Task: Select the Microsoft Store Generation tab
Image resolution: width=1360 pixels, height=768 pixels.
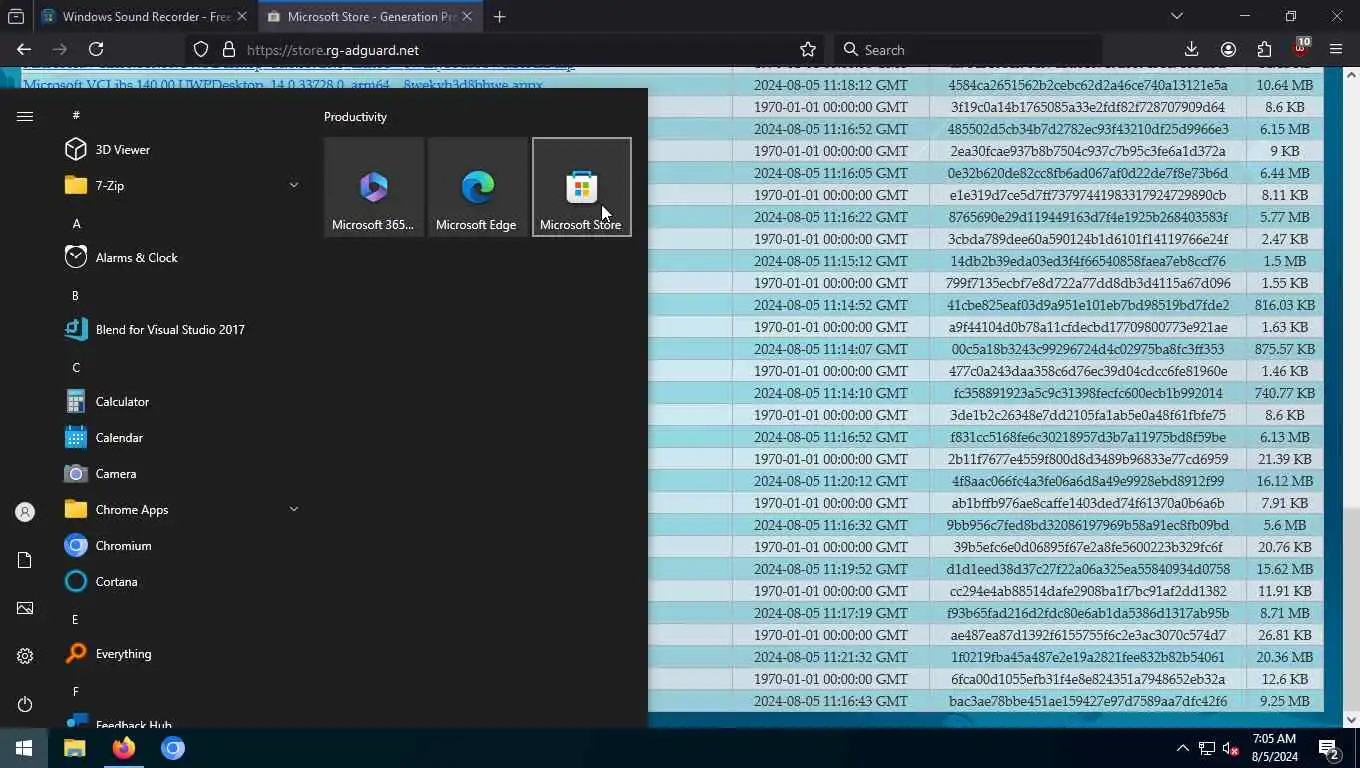Action: [369, 17]
